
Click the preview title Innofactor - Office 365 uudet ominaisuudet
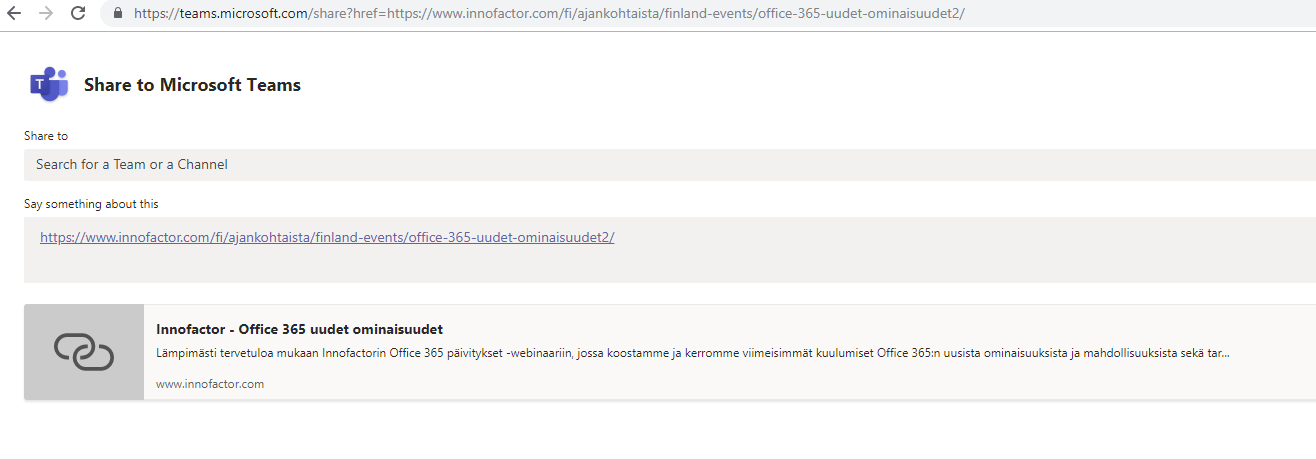click(x=299, y=329)
